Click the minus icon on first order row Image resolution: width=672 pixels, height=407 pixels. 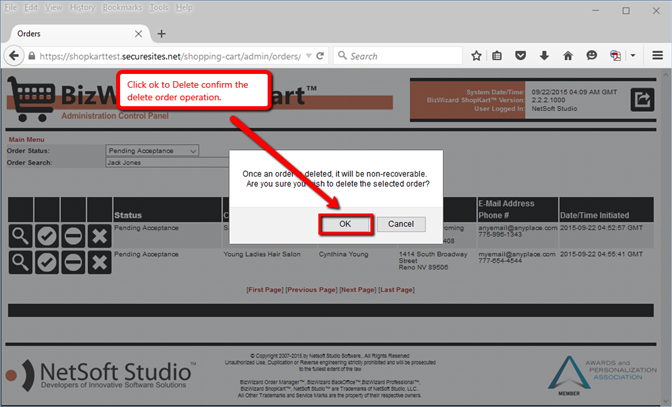coord(73,236)
